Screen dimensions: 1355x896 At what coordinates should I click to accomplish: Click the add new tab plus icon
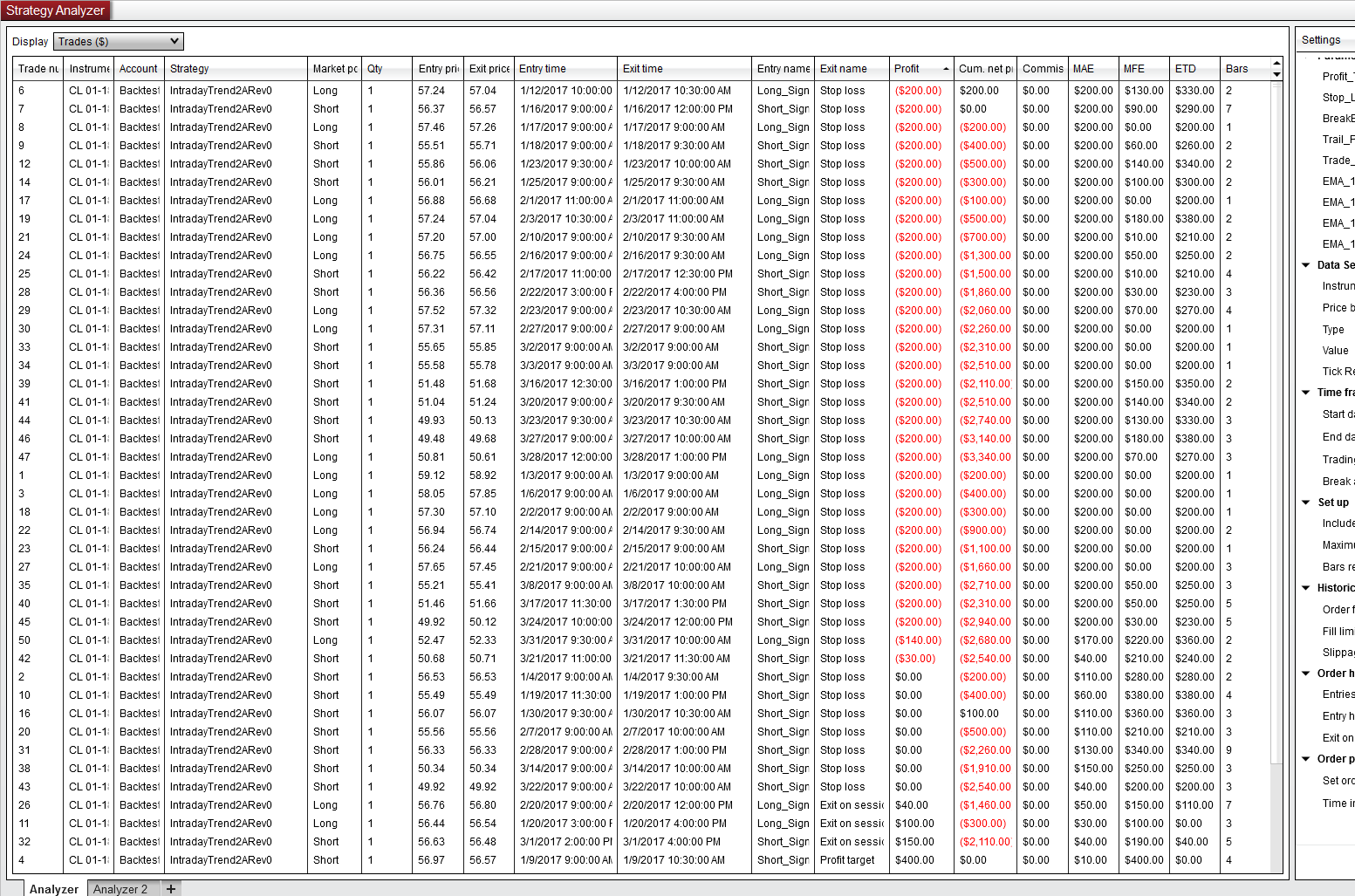tap(171, 889)
